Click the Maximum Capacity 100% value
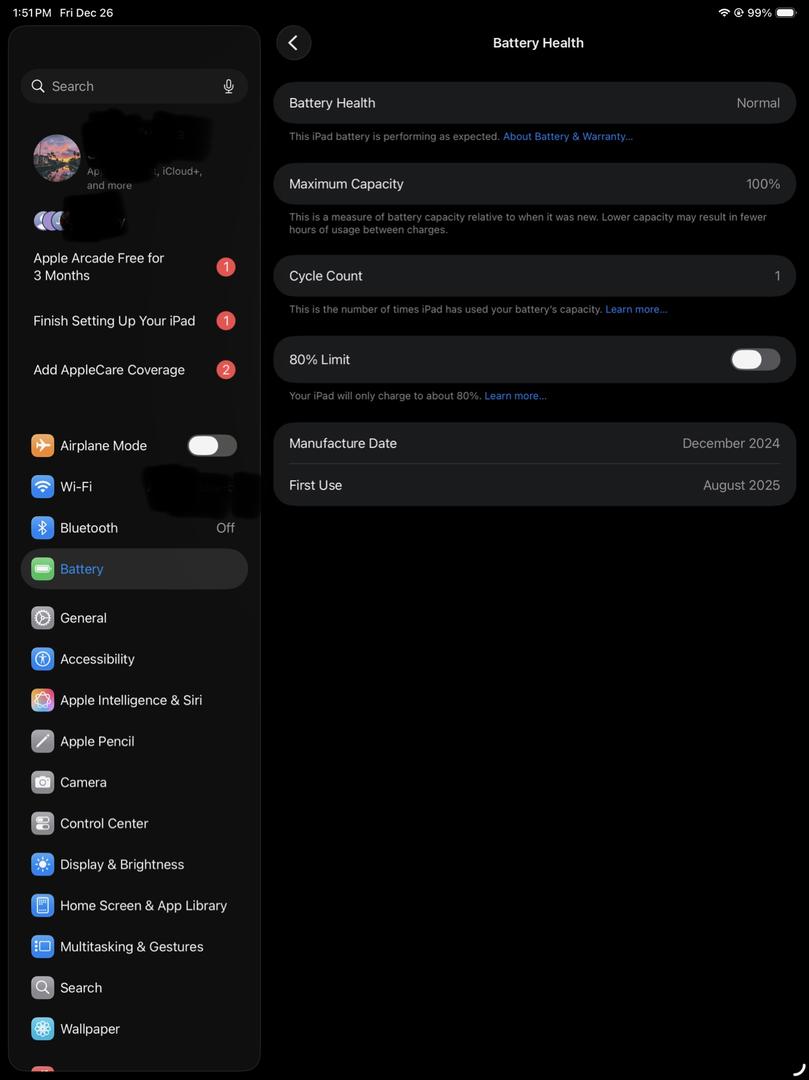This screenshot has width=809, height=1080. (763, 184)
